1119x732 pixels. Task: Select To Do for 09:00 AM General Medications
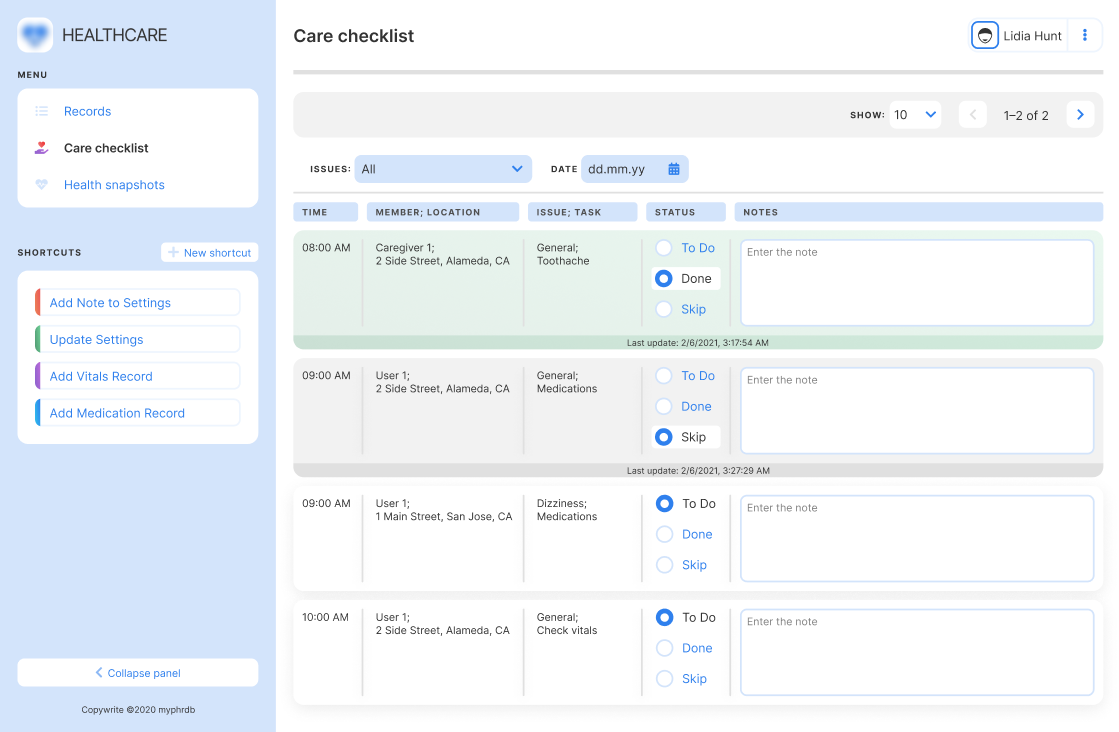664,376
